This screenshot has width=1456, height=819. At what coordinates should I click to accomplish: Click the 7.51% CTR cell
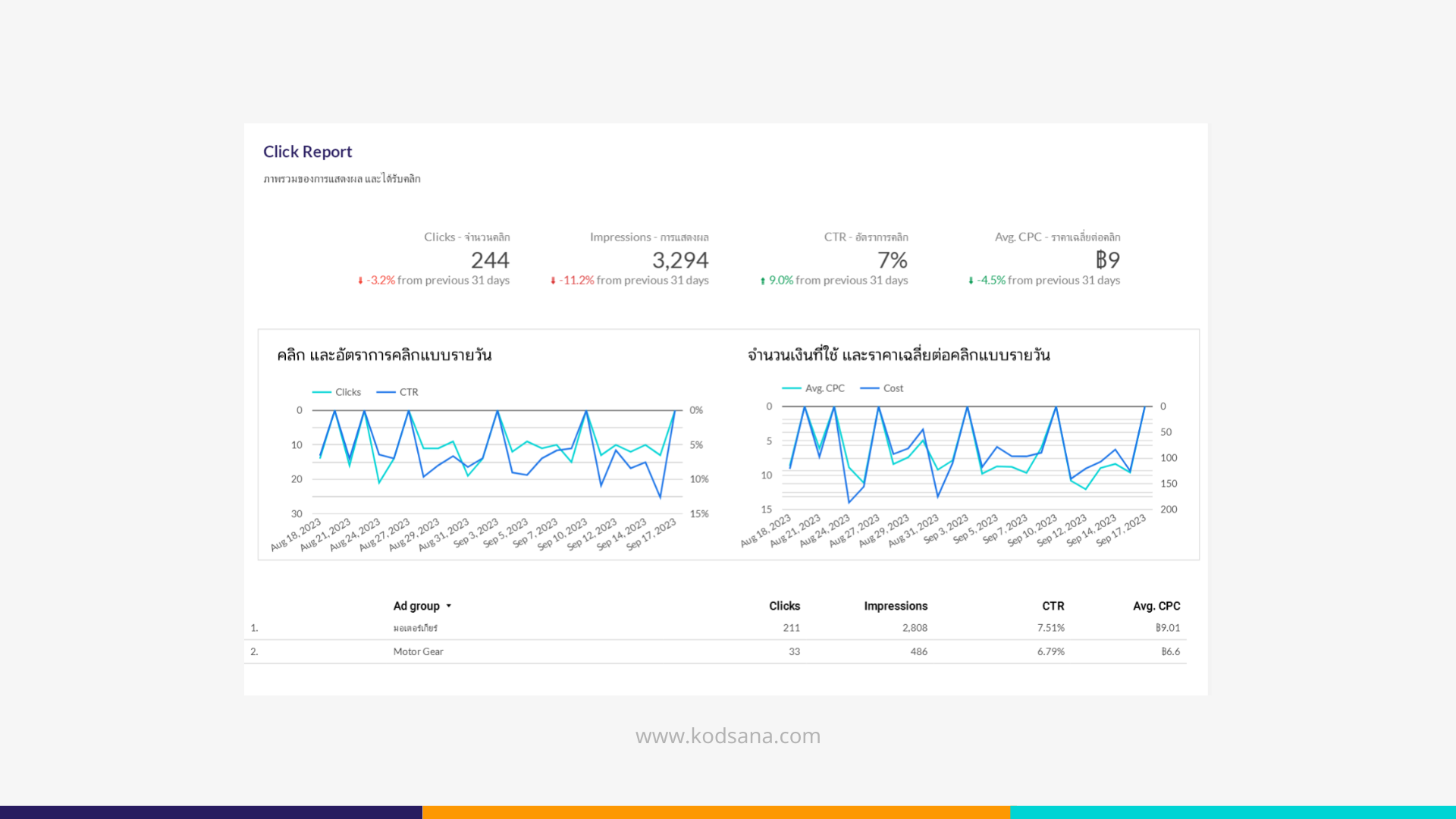(1051, 628)
